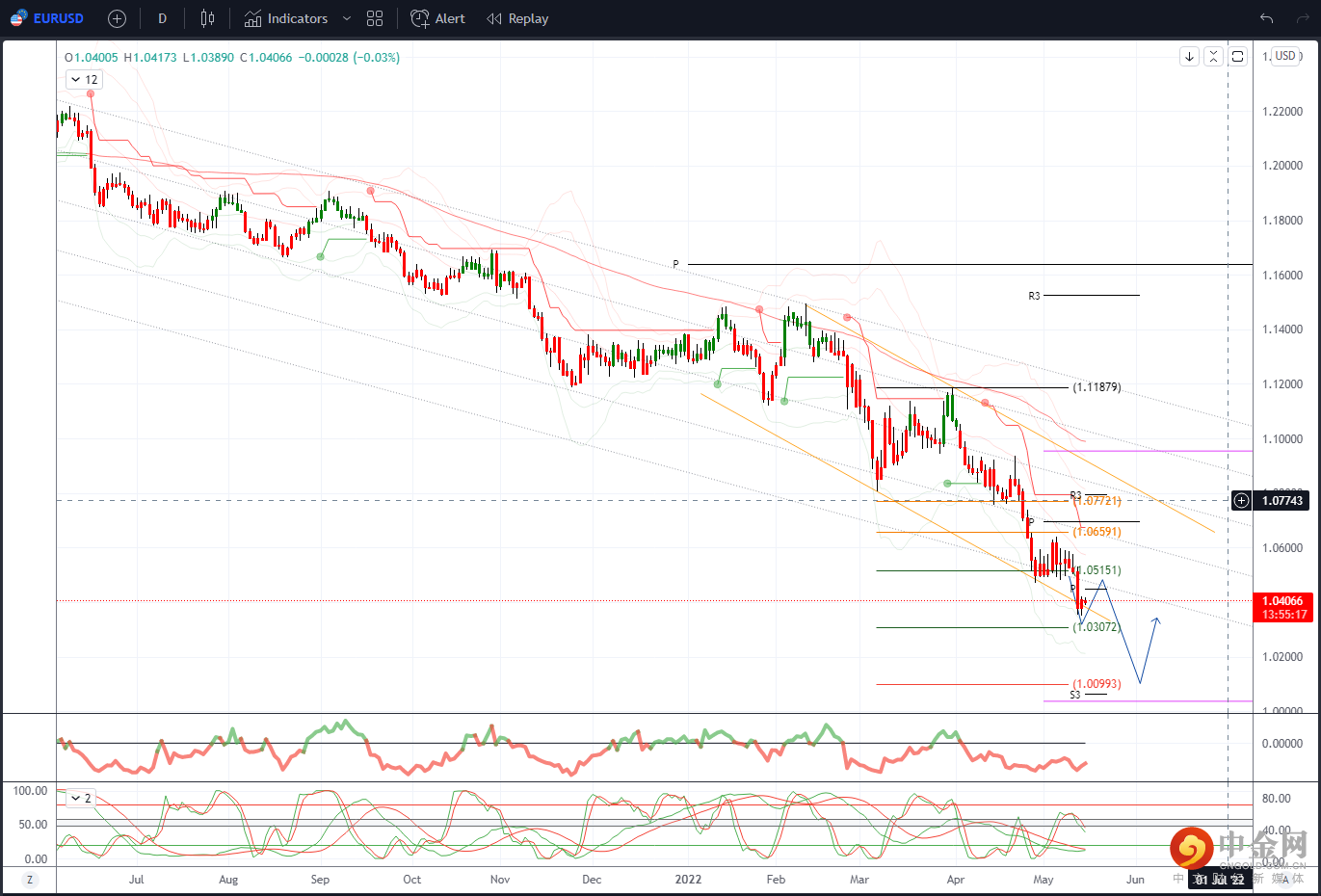Viewport: 1321px width, 896px height.
Task: Collapse the main chart pane
Action: tap(1213, 57)
